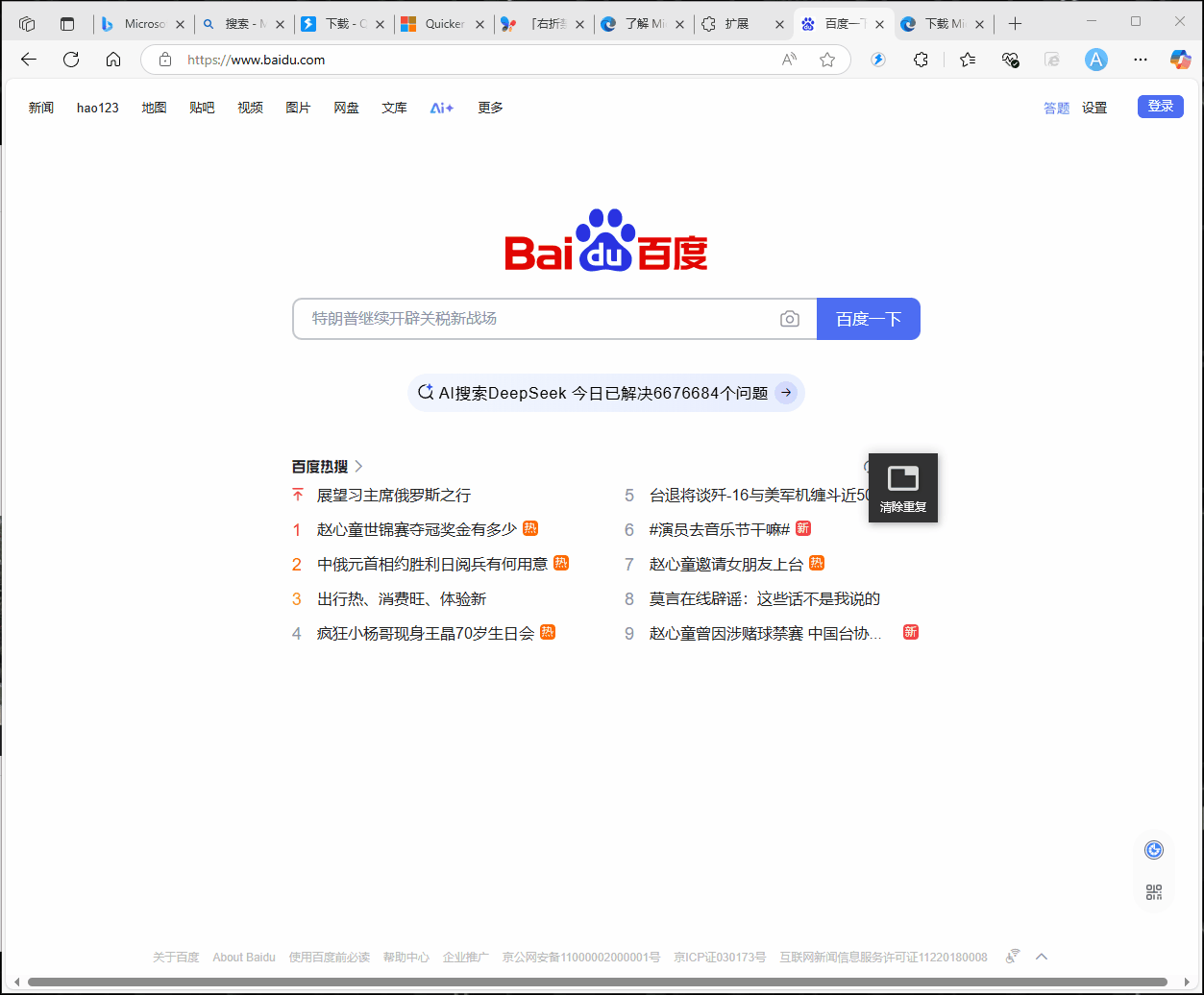Show the Baidu QR code icon
The height and width of the screenshot is (995, 1204).
pyautogui.click(x=1154, y=892)
